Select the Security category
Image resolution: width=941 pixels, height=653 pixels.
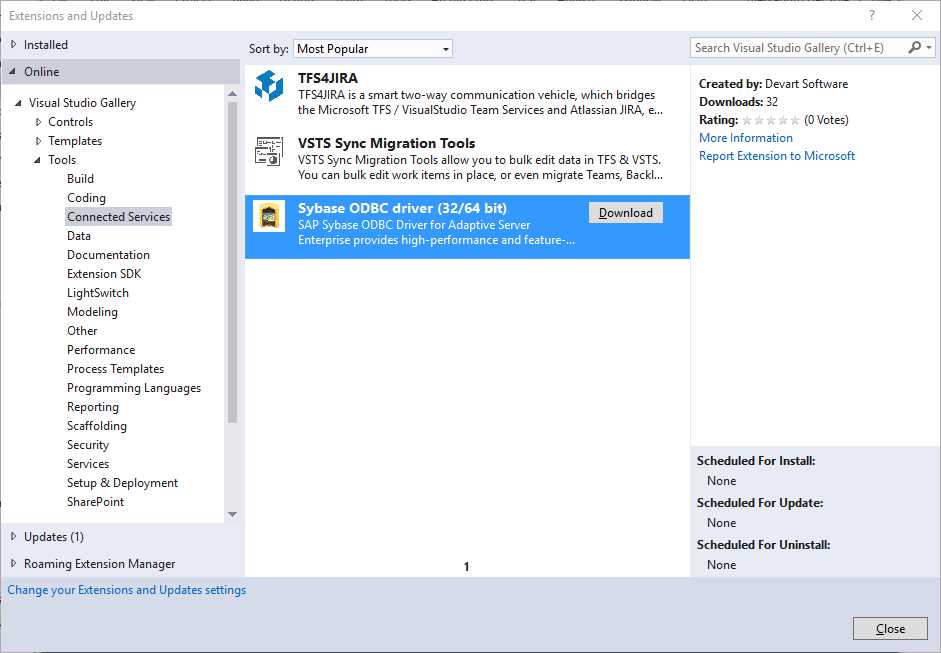click(x=88, y=444)
